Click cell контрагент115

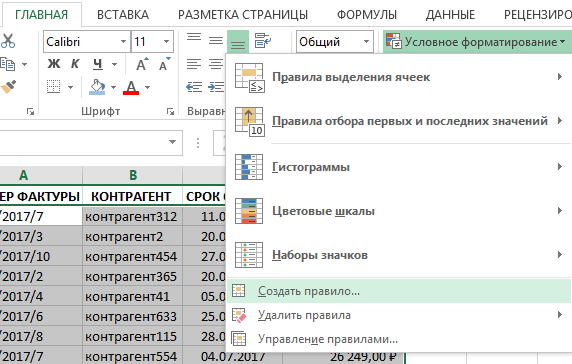tap(133, 337)
